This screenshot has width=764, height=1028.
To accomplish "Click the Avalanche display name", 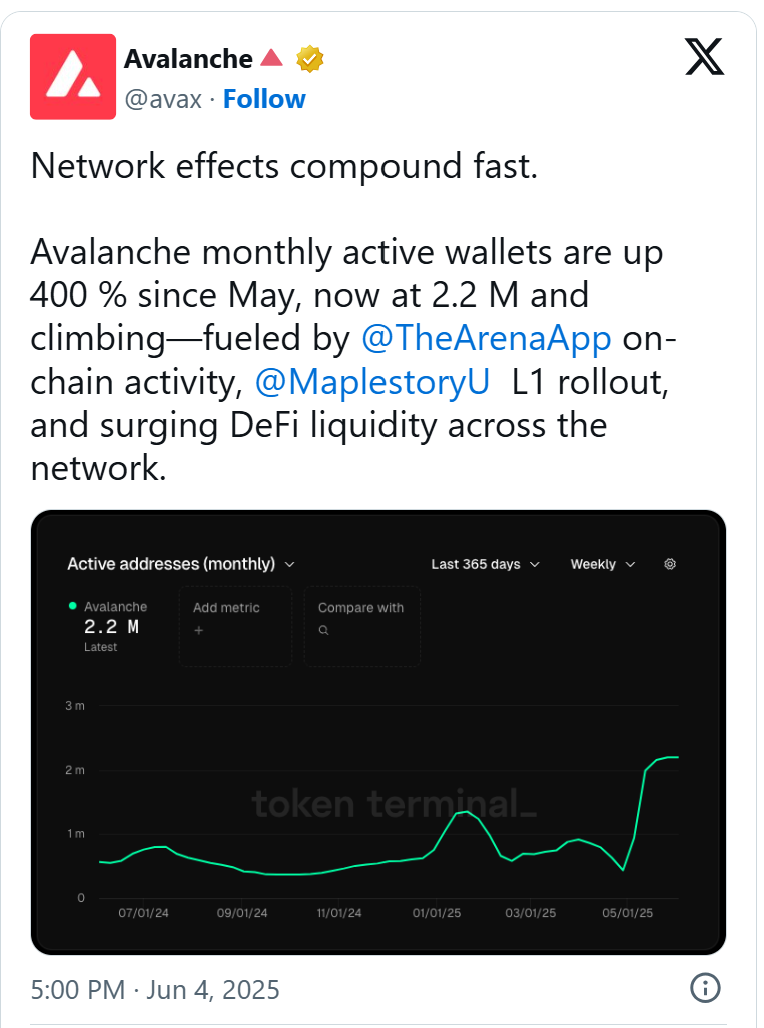I will pyautogui.click(x=188, y=59).
